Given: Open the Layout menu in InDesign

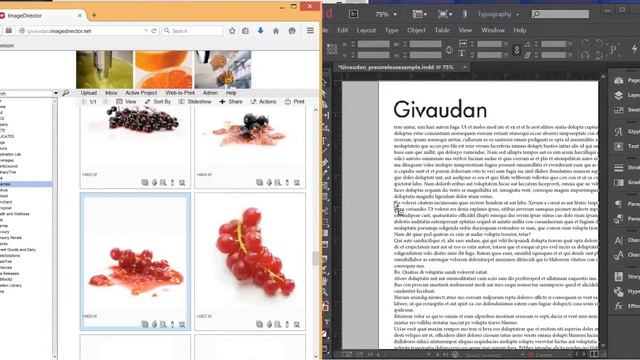Looking at the screenshot, I should (x=366, y=30).
